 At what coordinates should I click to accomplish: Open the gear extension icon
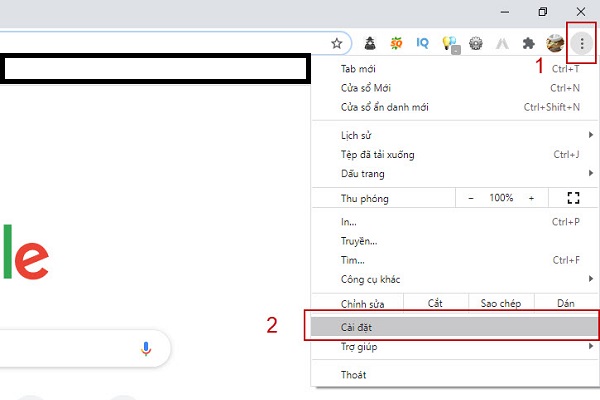(x=476, y=43)
